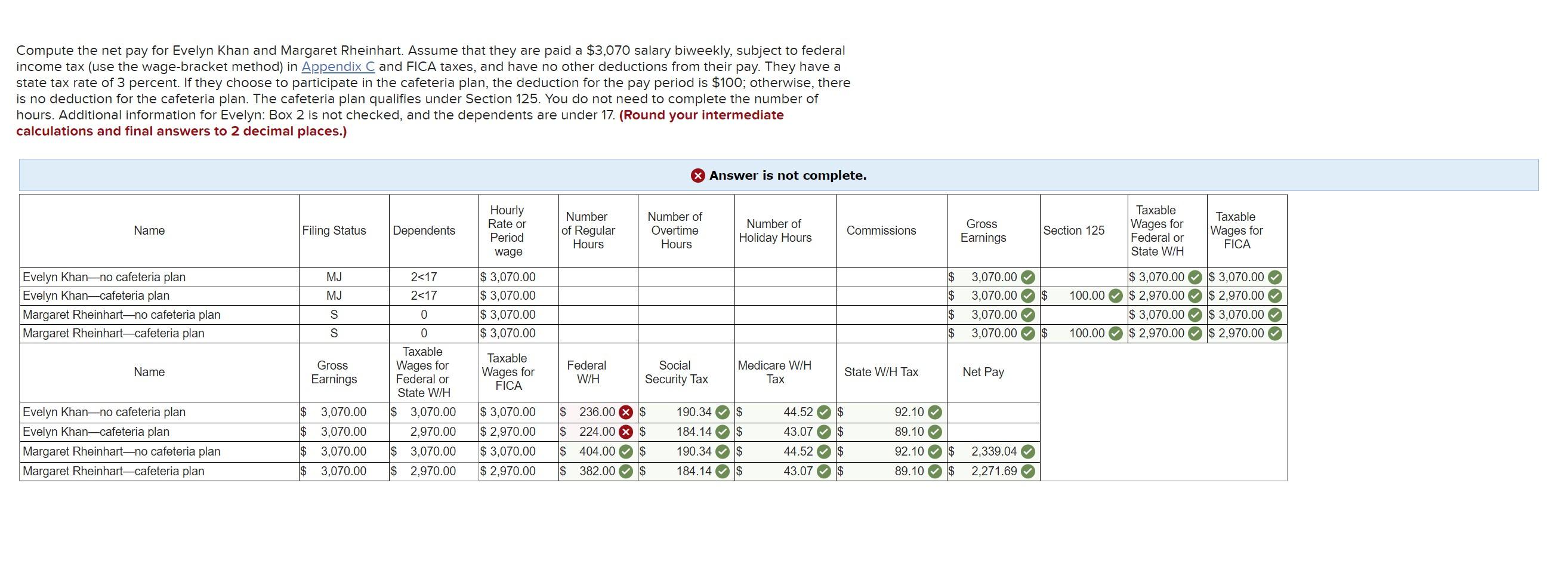Click Net Pay value 2,271.69
The height and width of the screenshot is (566, 1568).
pos(994,471)
